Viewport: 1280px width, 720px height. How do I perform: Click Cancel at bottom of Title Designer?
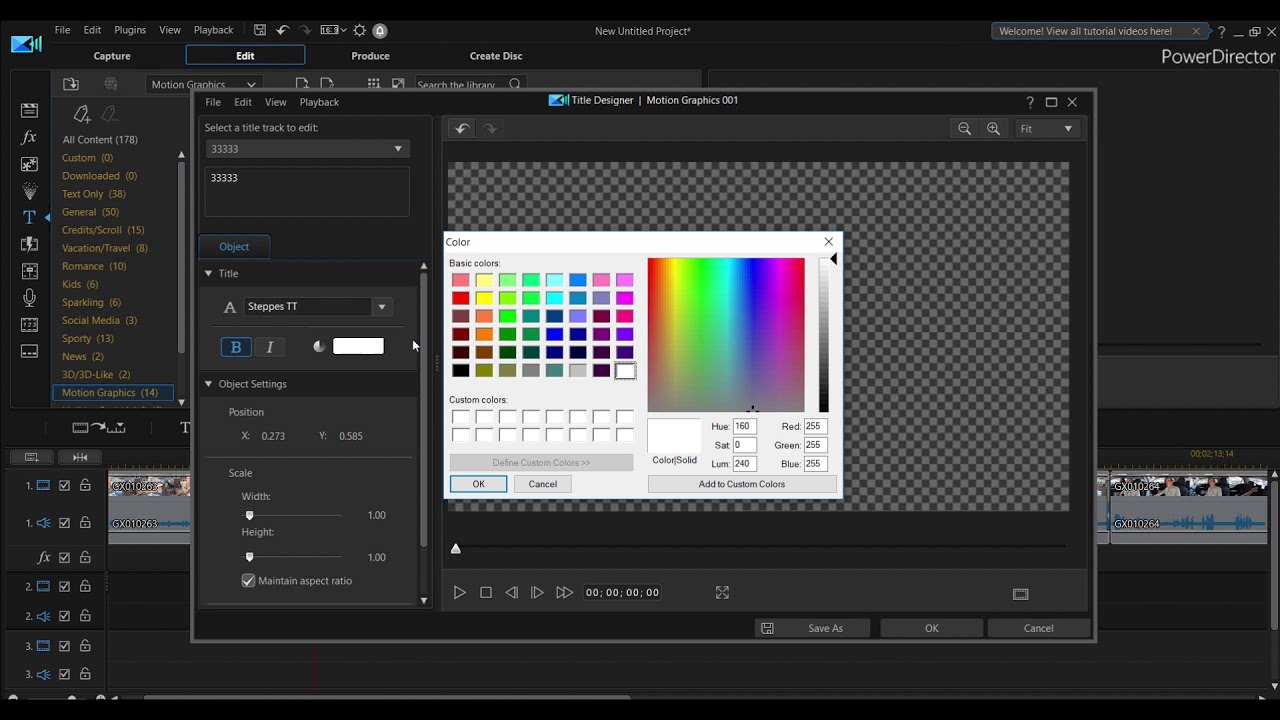[1038, 628]
